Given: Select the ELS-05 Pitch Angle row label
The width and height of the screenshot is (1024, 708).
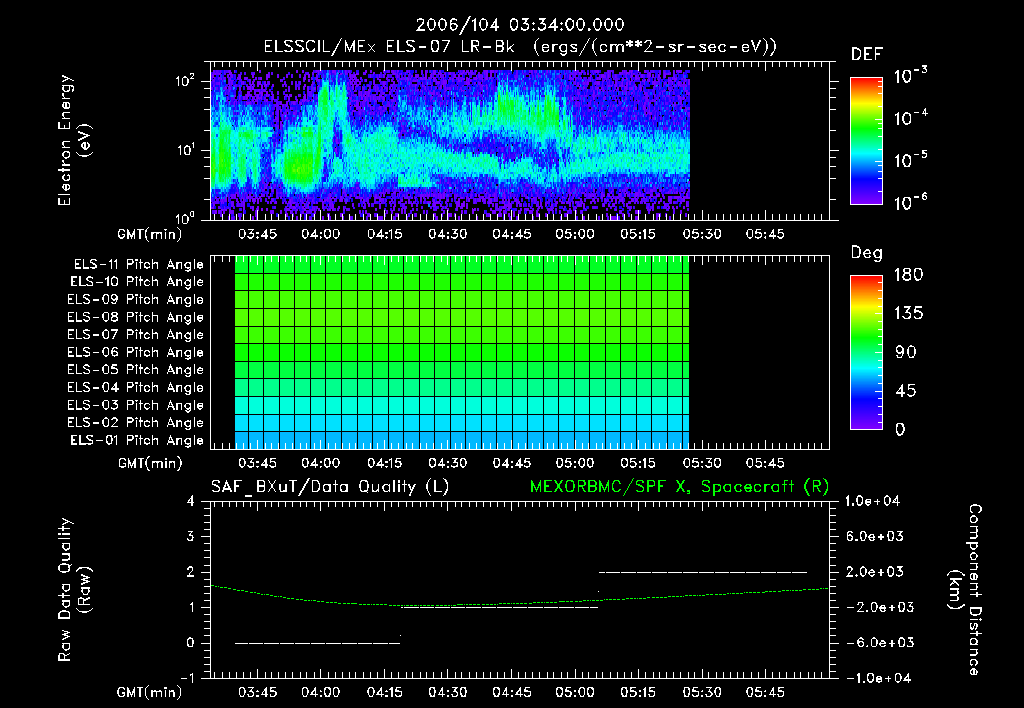Looking at the screenshot, I should [136, 370].
